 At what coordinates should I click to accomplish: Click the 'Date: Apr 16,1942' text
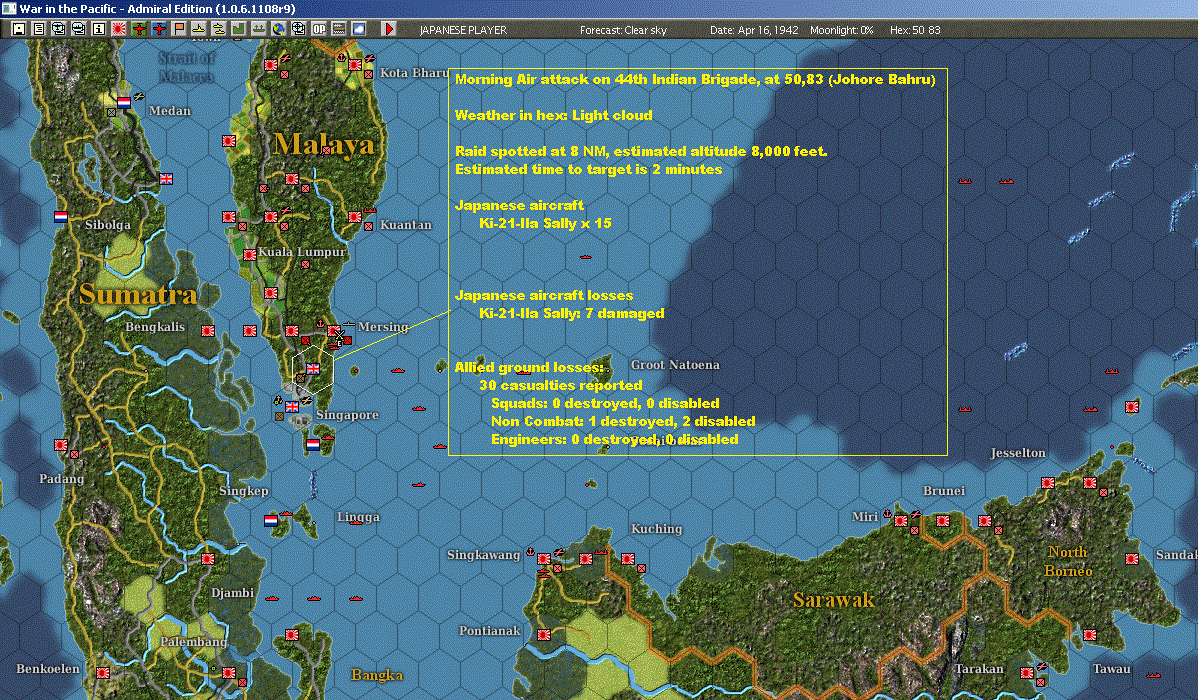(754, 30)
